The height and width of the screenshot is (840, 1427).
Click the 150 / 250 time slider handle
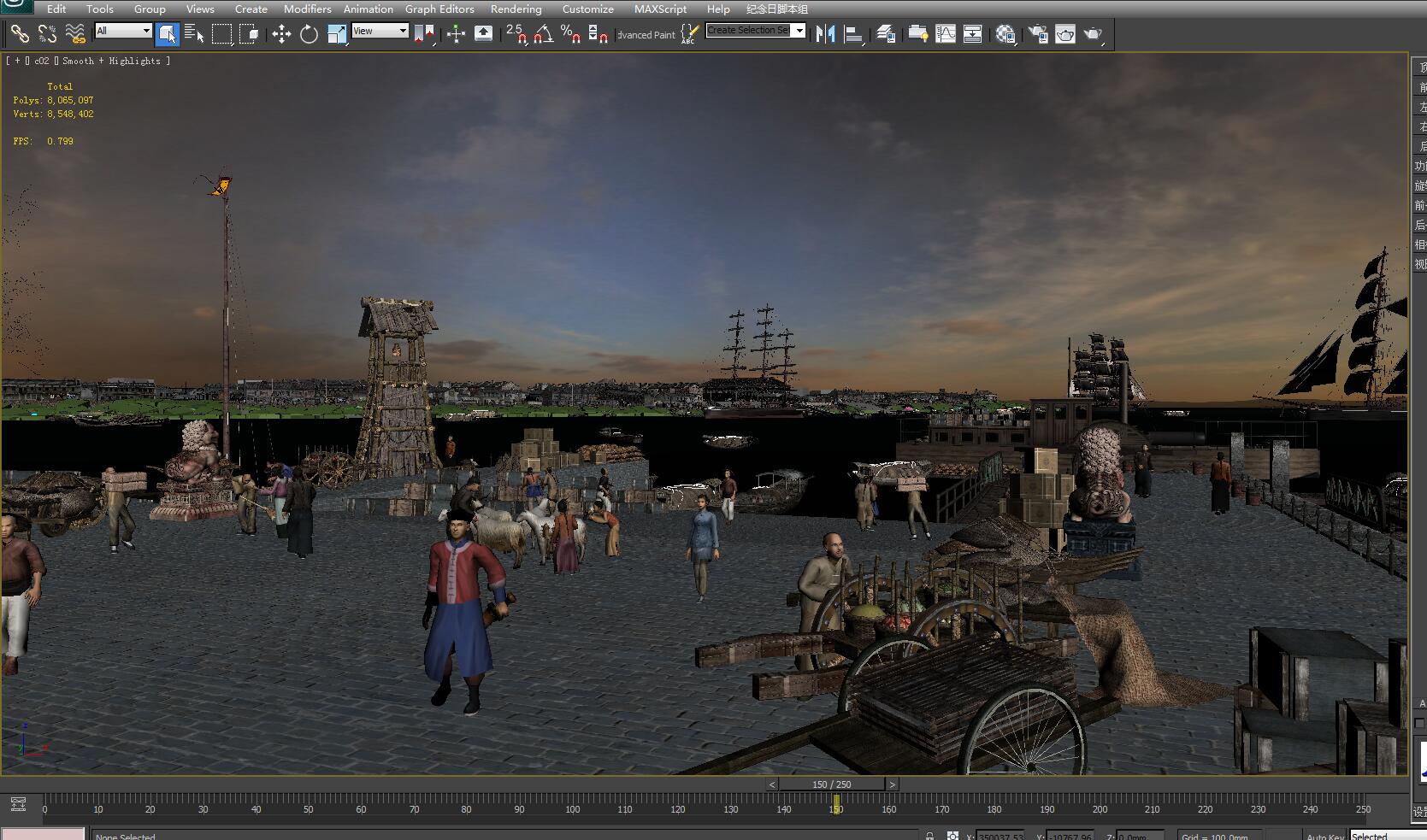click(x=832, y=784)
